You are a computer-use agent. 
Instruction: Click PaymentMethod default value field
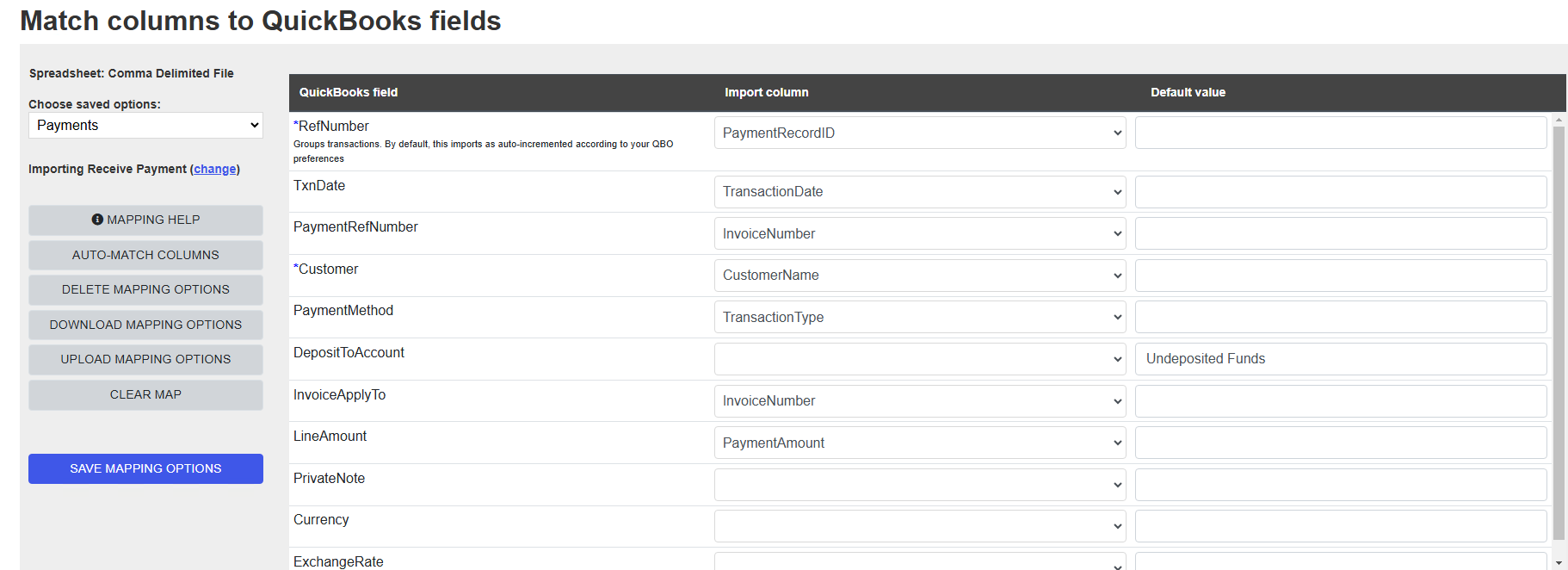pyautogui.click(x=1341, y=317)
